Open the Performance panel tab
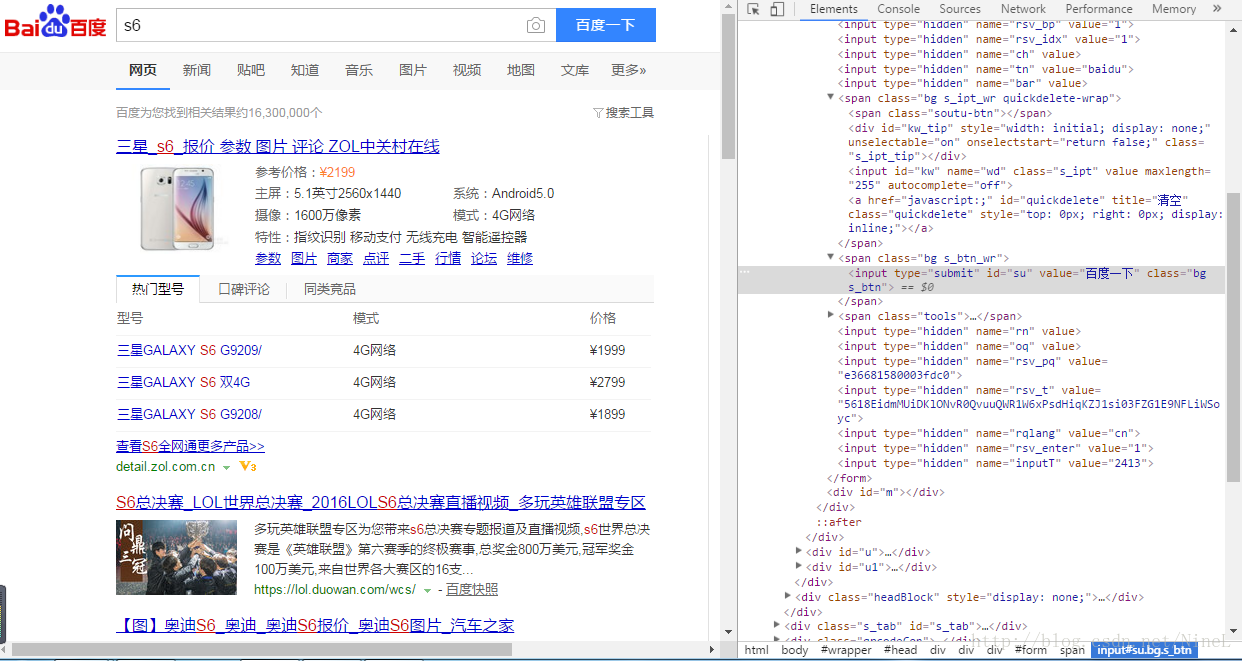1242x661 pixels. 1099,9
